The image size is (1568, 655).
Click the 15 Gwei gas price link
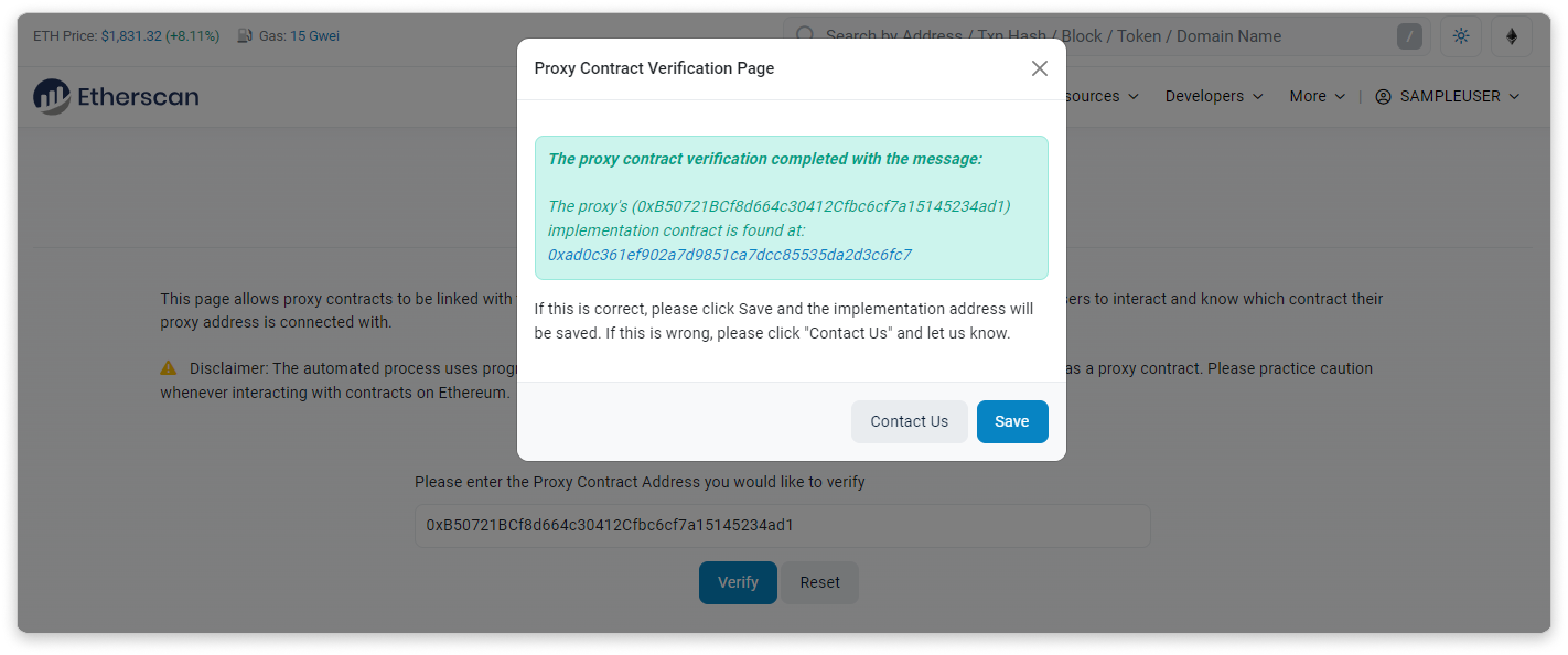click(314, 36)
